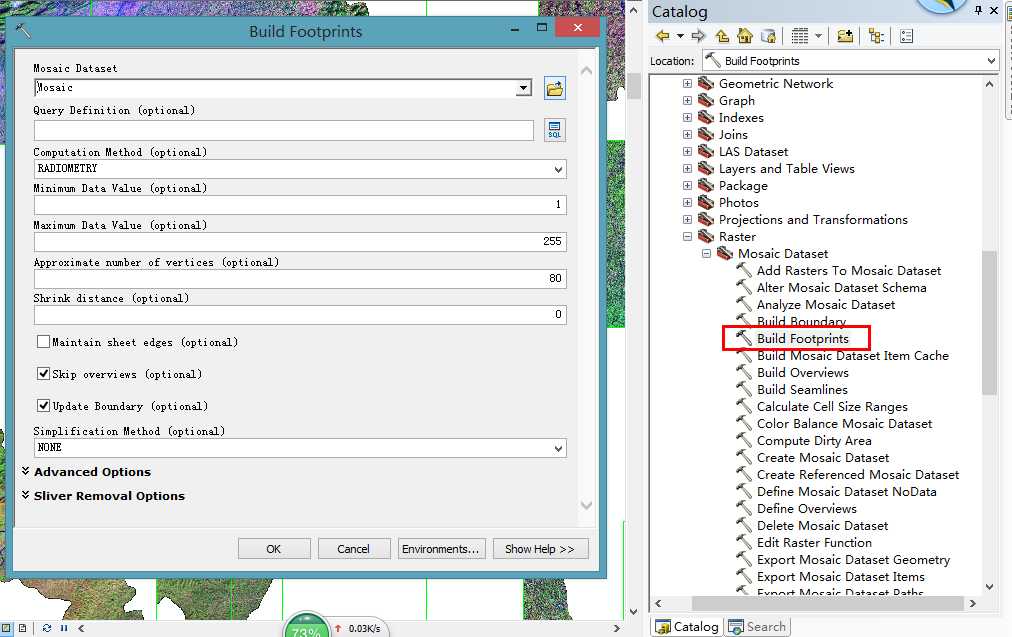Click Approximate number of vertices field
This screenshot has height=637, width=1012.
point(300,278)
